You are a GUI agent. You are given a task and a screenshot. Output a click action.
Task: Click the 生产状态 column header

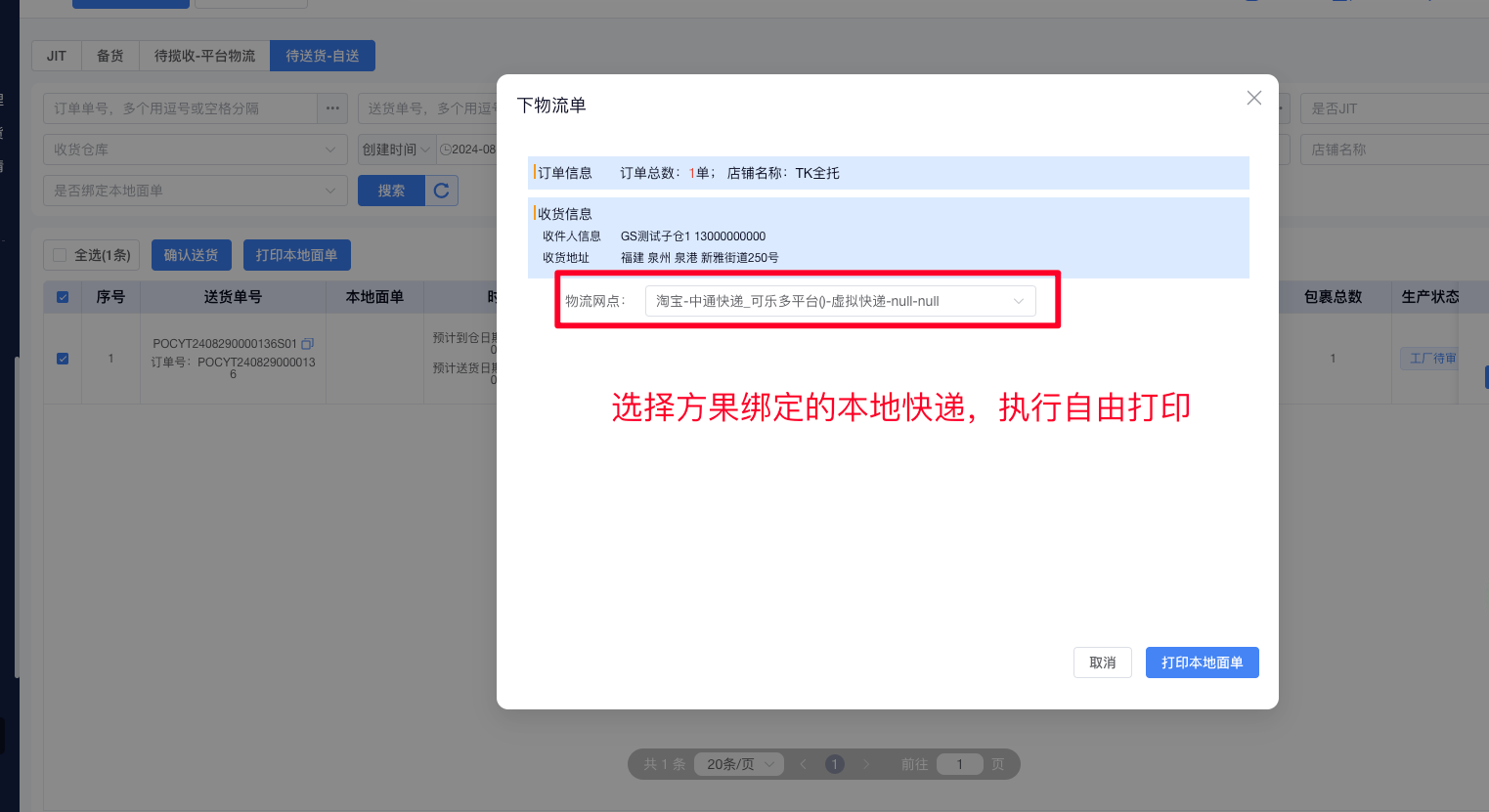point(1429,297)
